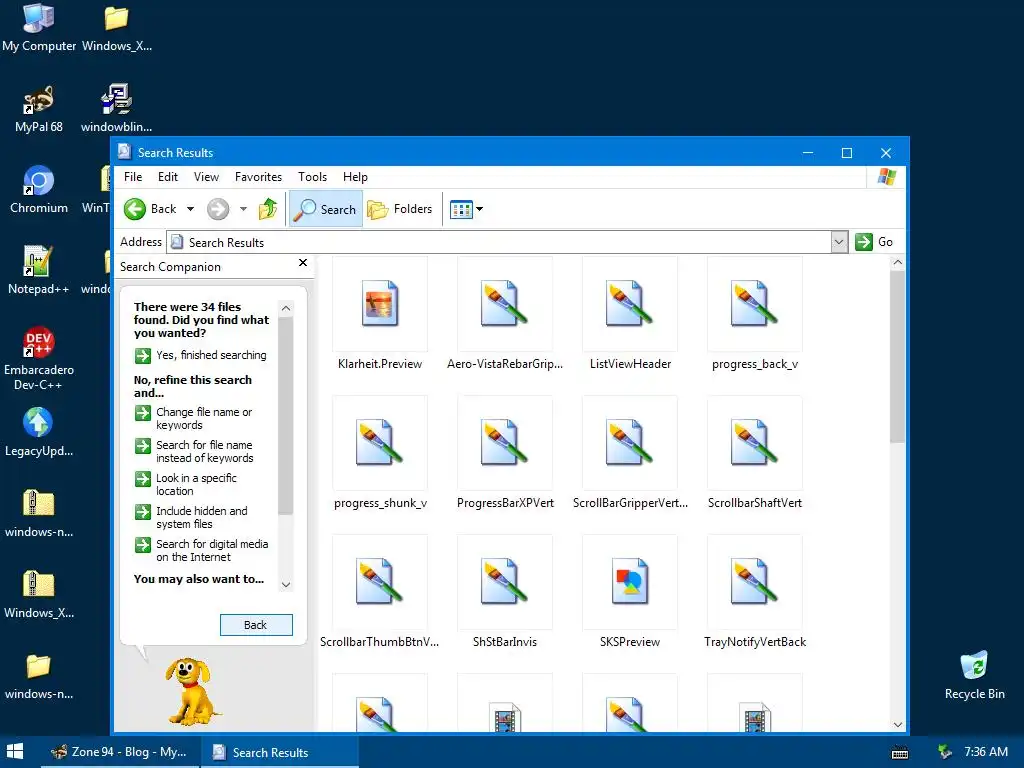Choose Look in a specific location

tap(186, 485)
